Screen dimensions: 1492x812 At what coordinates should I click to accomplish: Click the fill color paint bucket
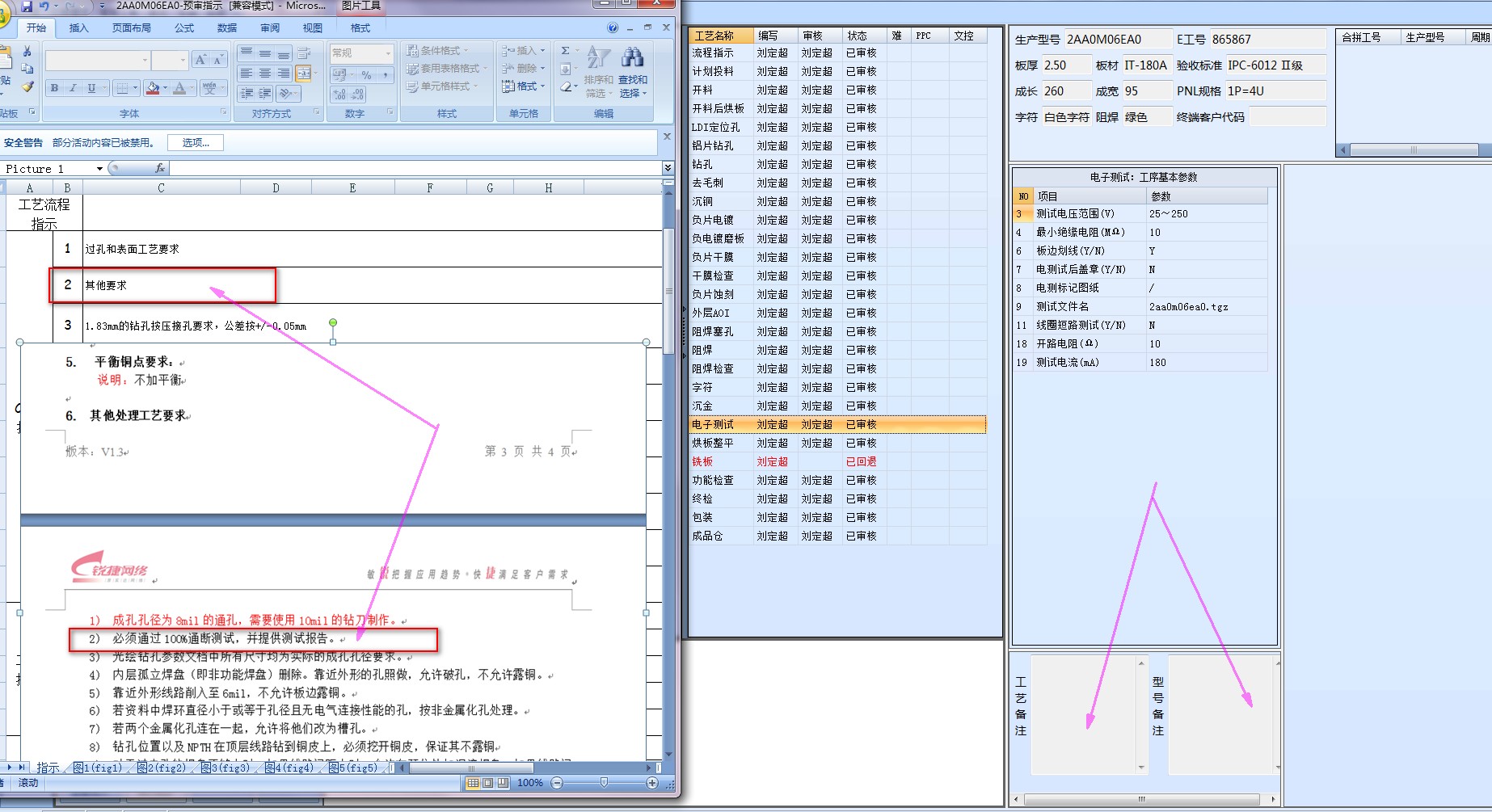click(153, 88)
